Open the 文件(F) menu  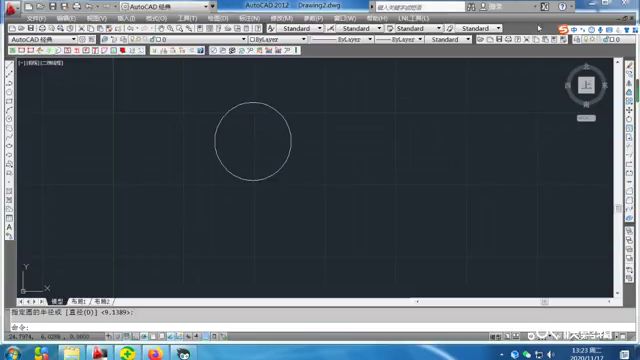36,18
